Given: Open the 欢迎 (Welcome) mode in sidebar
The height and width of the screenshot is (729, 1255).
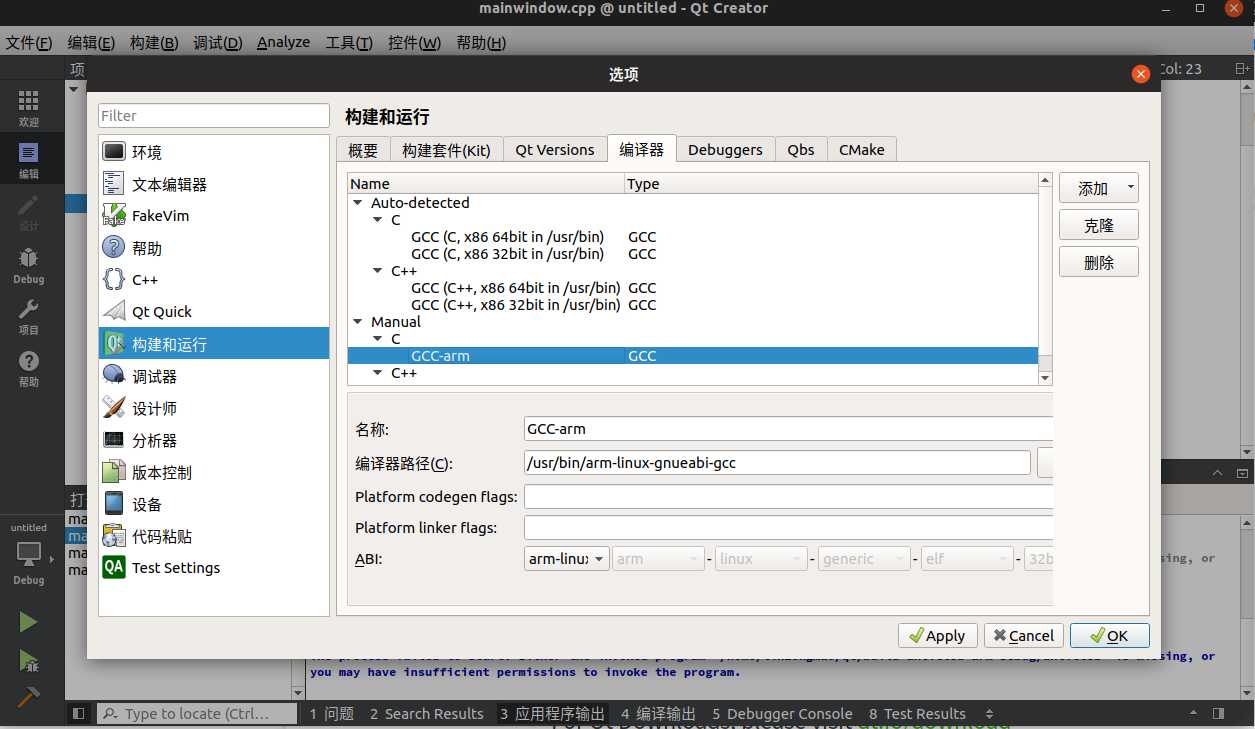Looking at the screenshot, I should coord(29,108).
